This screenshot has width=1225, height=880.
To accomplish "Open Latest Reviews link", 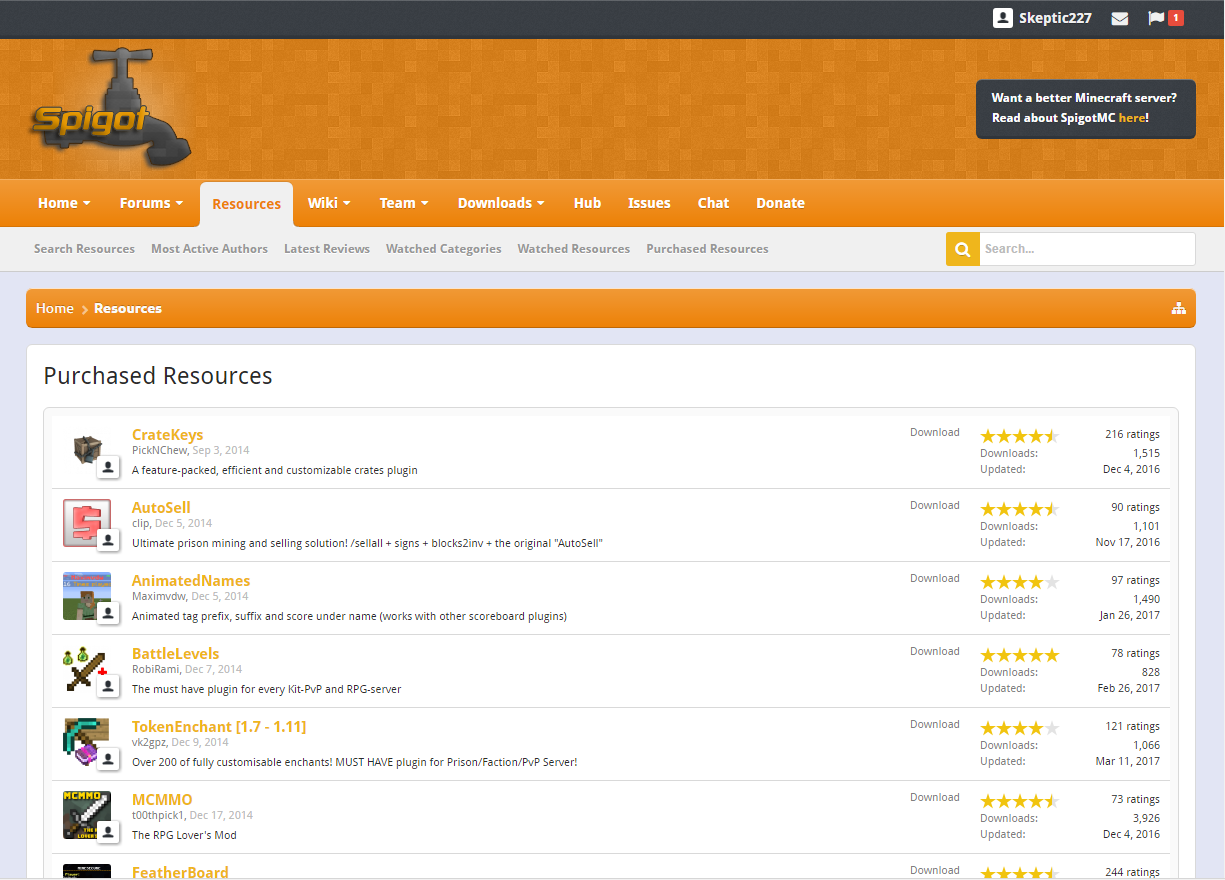I will (327, 249).
